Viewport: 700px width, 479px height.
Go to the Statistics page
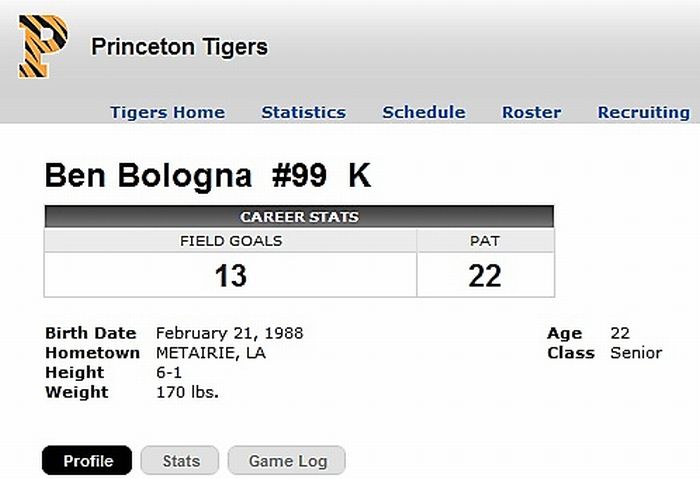click(303, 112)
